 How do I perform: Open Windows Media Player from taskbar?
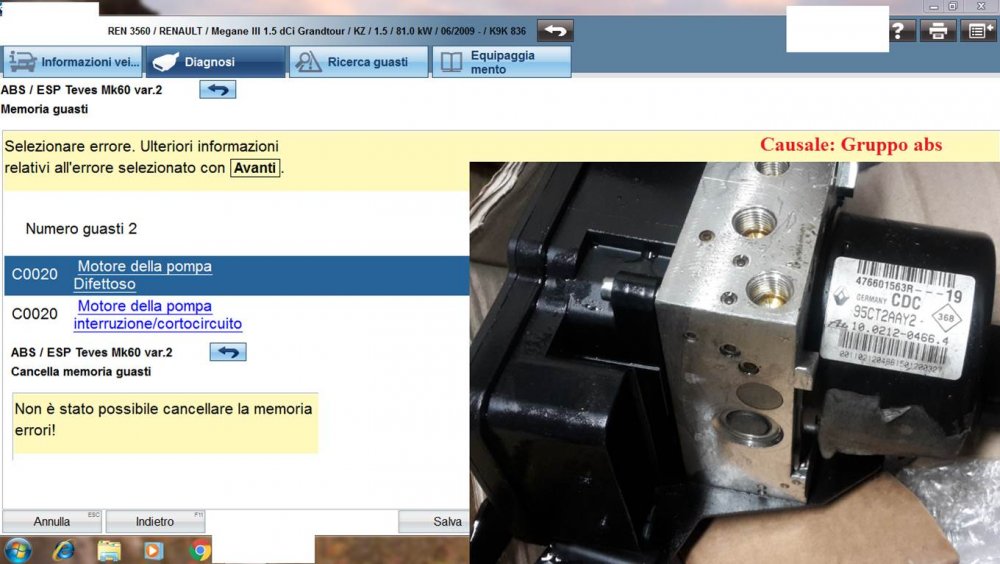pos(153,550)
